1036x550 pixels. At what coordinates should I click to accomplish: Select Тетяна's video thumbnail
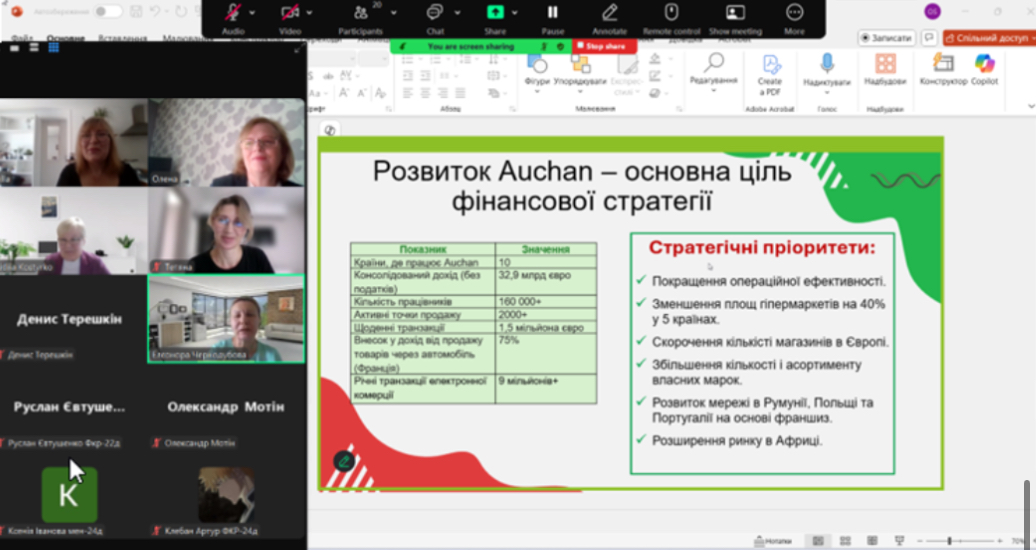click(226, 231)
